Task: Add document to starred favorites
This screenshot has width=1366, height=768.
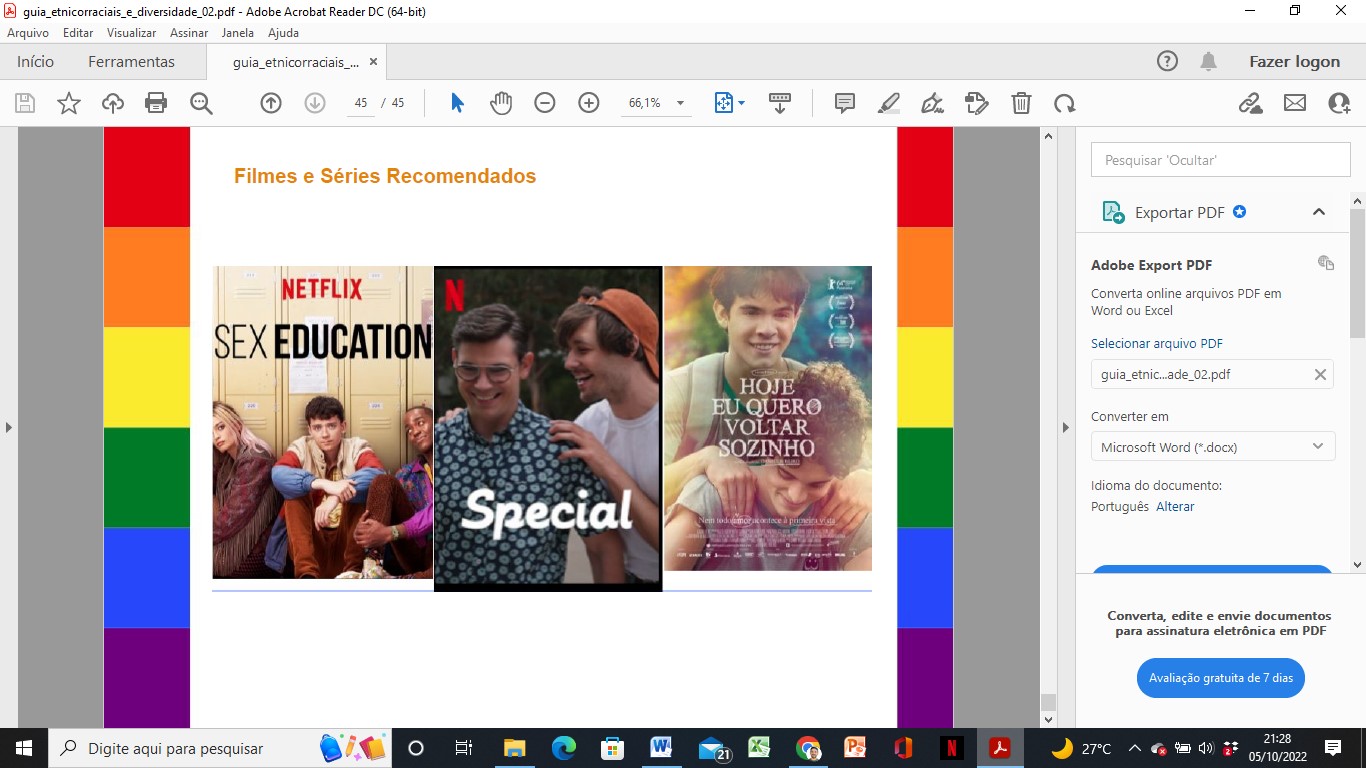Action: pos(69,103)
